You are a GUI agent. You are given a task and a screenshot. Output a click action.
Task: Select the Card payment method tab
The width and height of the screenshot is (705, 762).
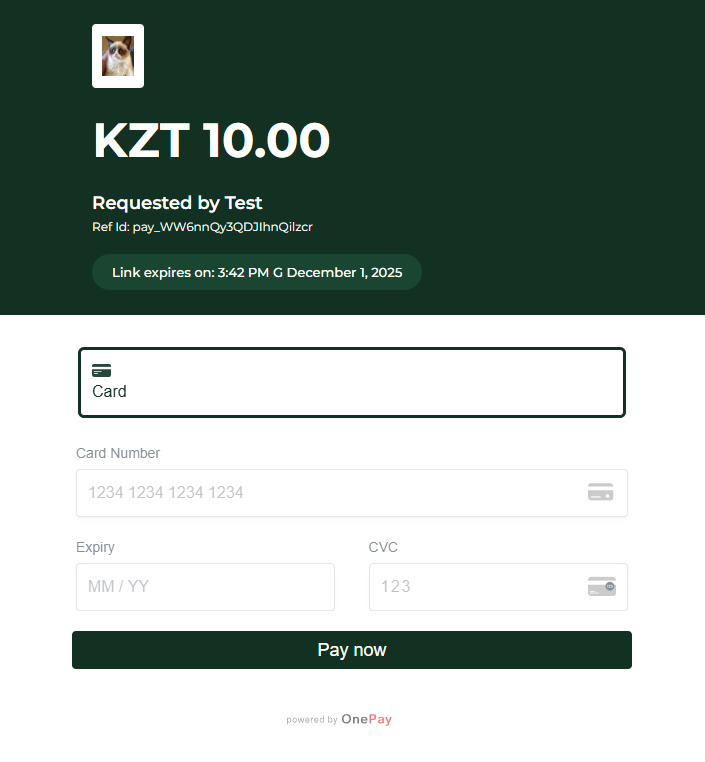pos(352,382)
